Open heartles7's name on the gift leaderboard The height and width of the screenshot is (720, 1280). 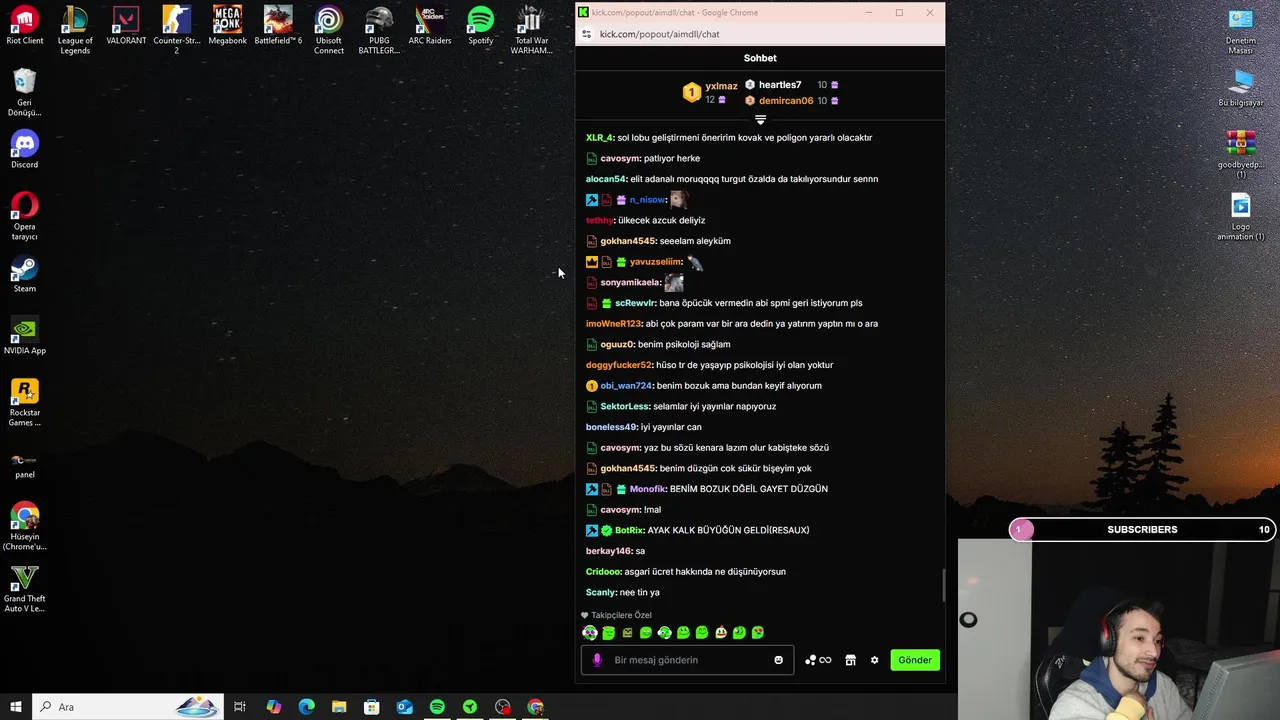pyautogui.click(x=780, y=85)
